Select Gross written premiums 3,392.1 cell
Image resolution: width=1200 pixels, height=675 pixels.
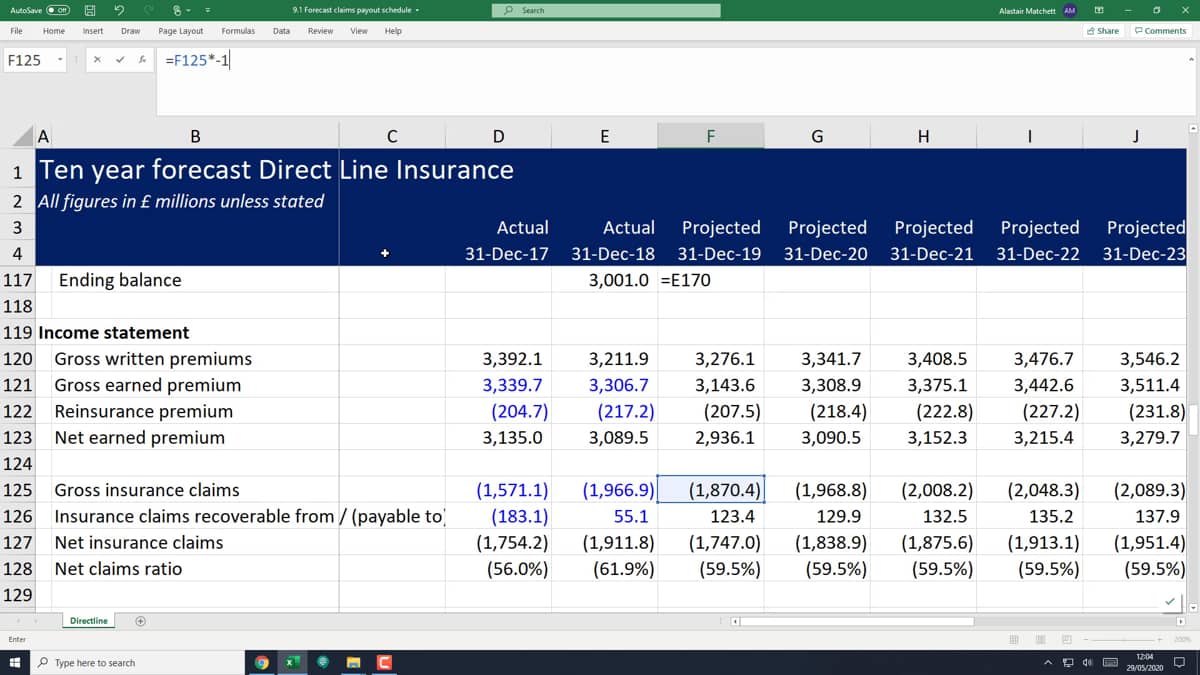pos(498,359)
